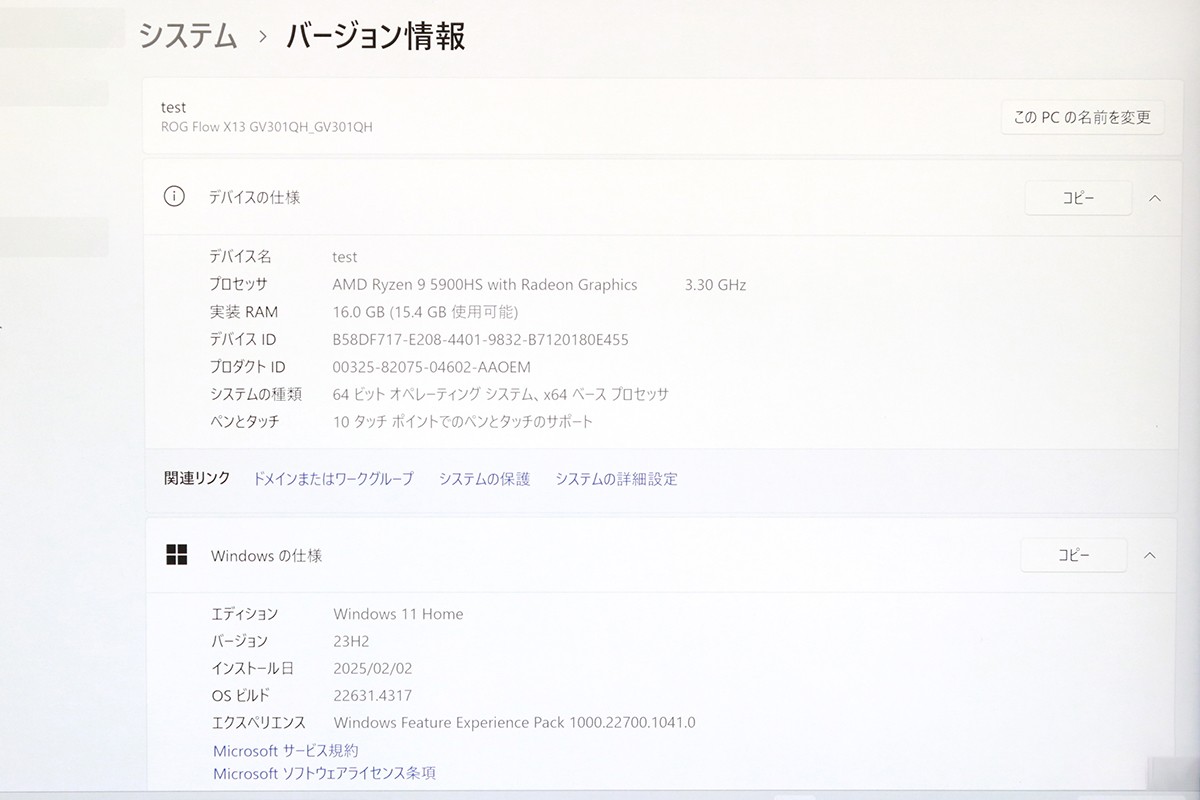Viewport: 1200px width, 800px height.
Task: Click the この PC の名前を変更 button
Action: [x=1082, y=117]
